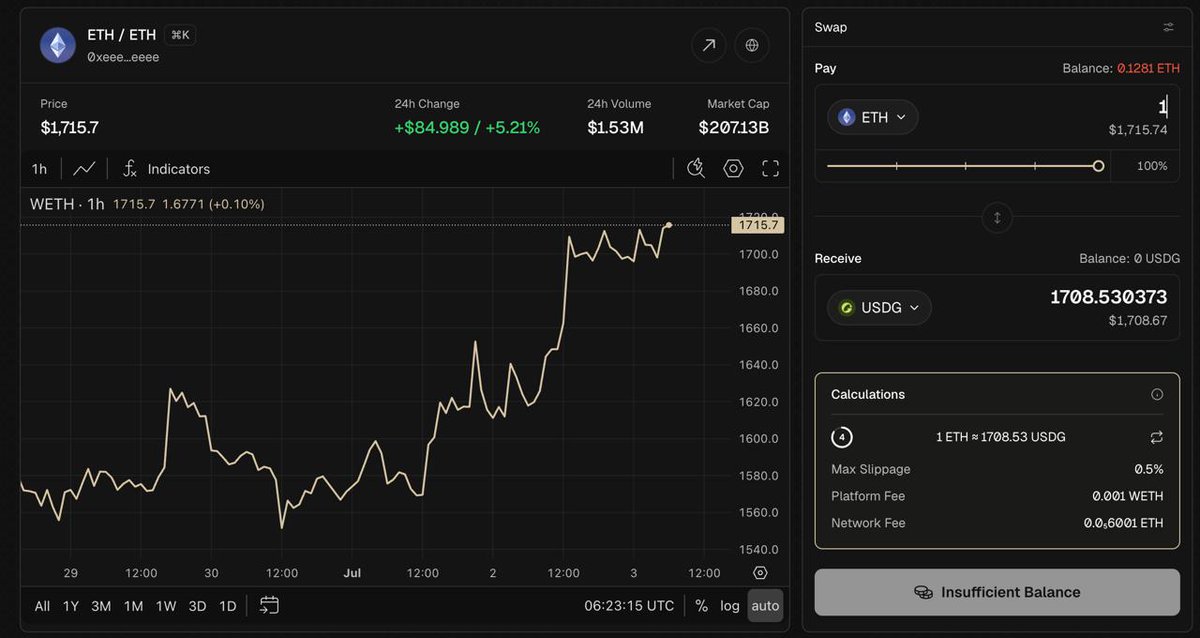
Task: Click the Market Cap $207.13B value
Action: pos(733,127)
